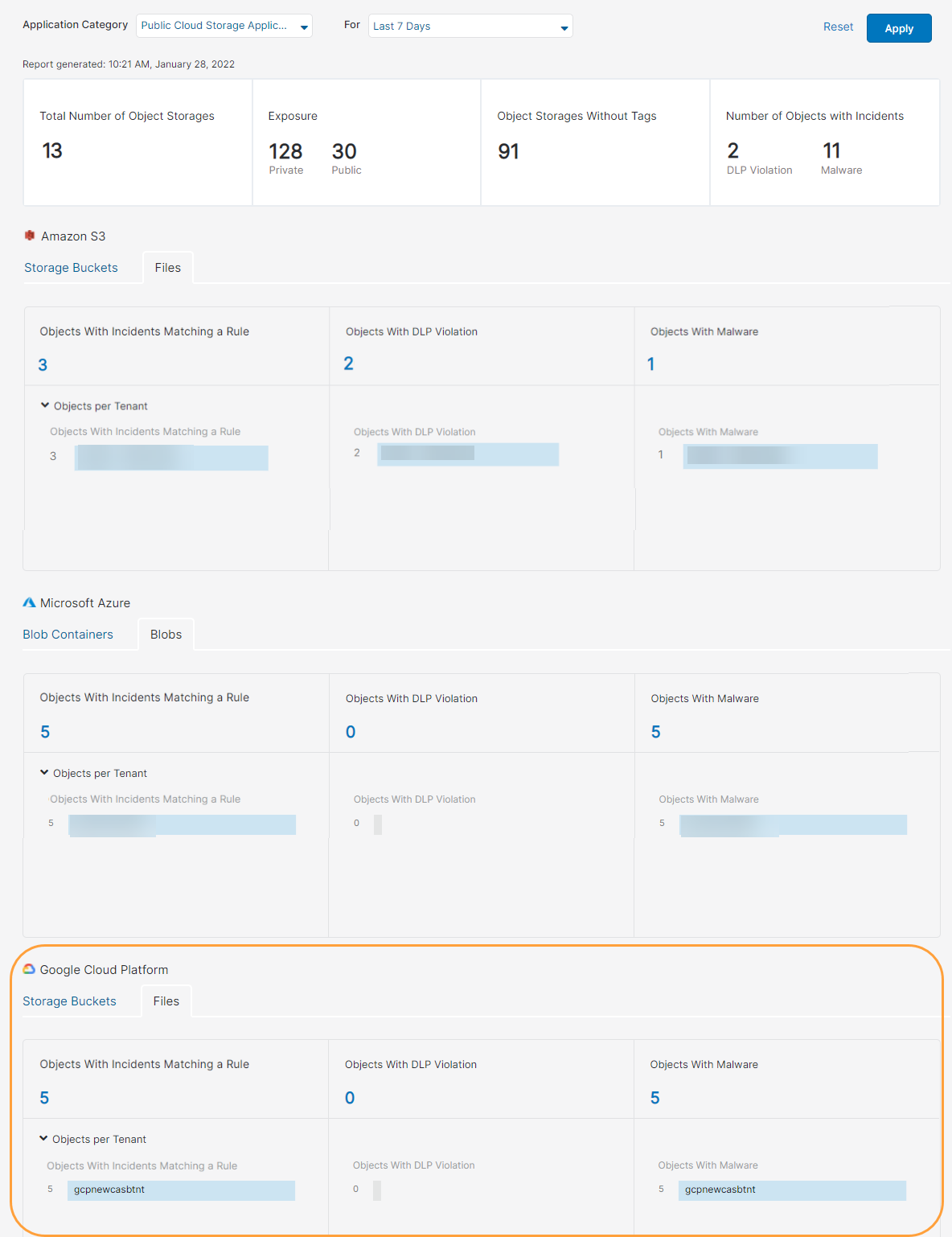The height and width of the screenshot is (1237, 952).
Task: Switch to Storage Buckets tab under Amazon S3
Action: 71,267
